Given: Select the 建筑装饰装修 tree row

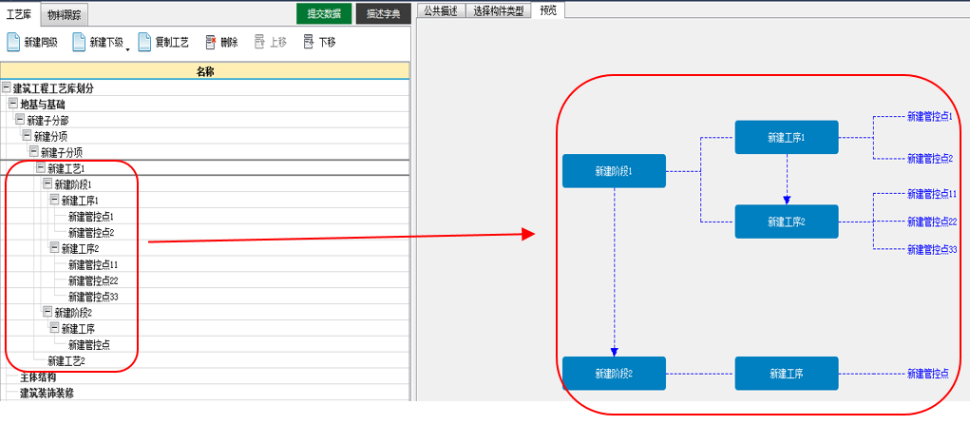Looking at the screenshot, I should click(47, 393).
